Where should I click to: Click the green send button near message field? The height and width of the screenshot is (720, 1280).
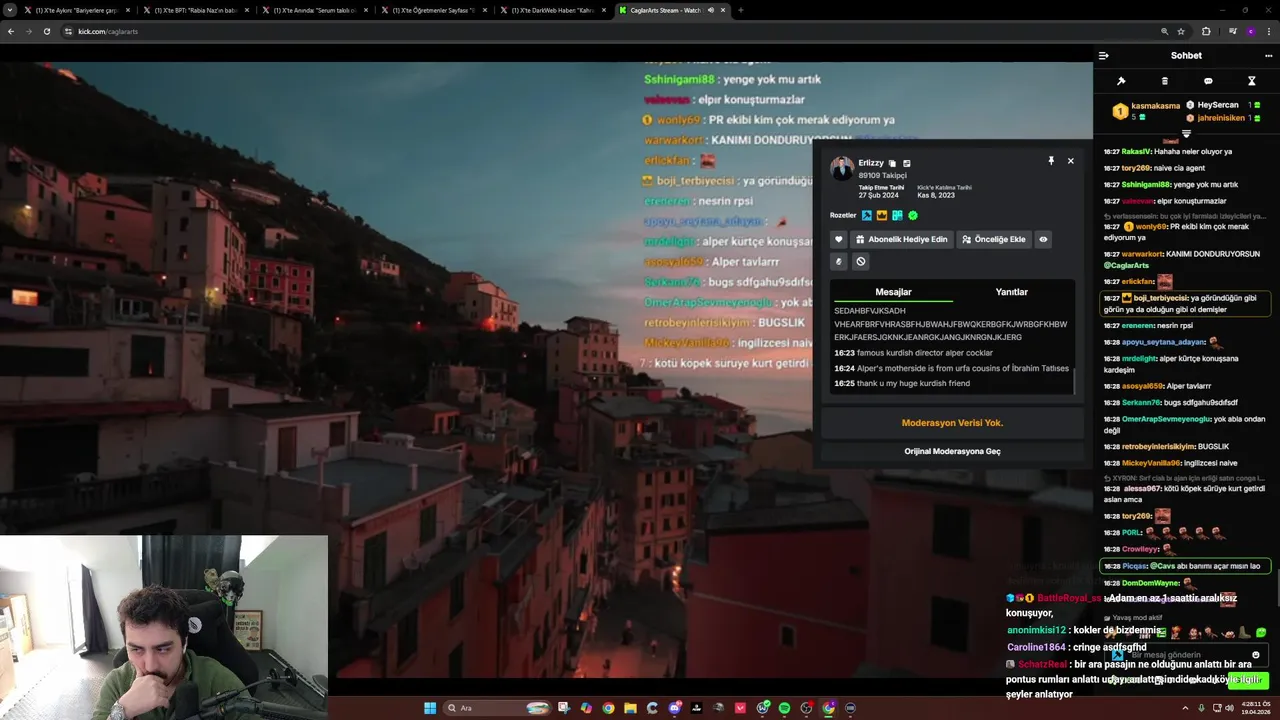pos(1248,680)
